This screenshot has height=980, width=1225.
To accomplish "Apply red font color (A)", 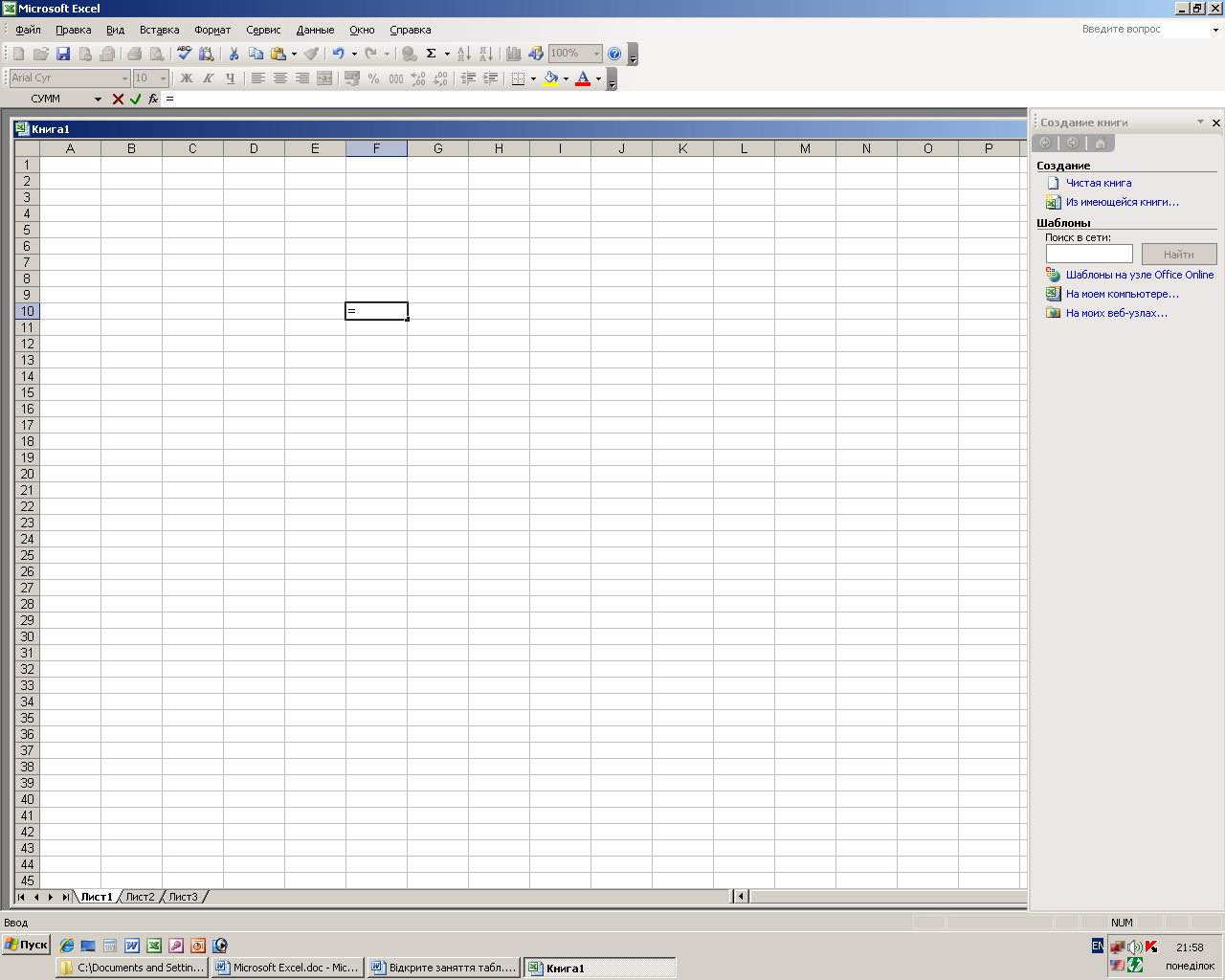I will pyautogui.click(x=583, y=78).
